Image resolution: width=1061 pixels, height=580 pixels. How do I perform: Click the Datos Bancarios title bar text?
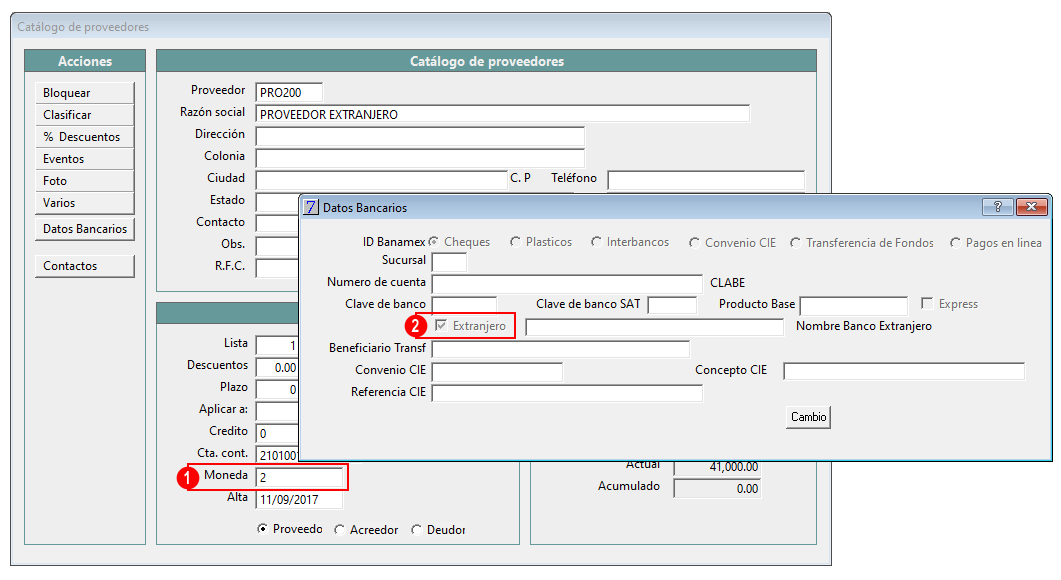[365, 208]
